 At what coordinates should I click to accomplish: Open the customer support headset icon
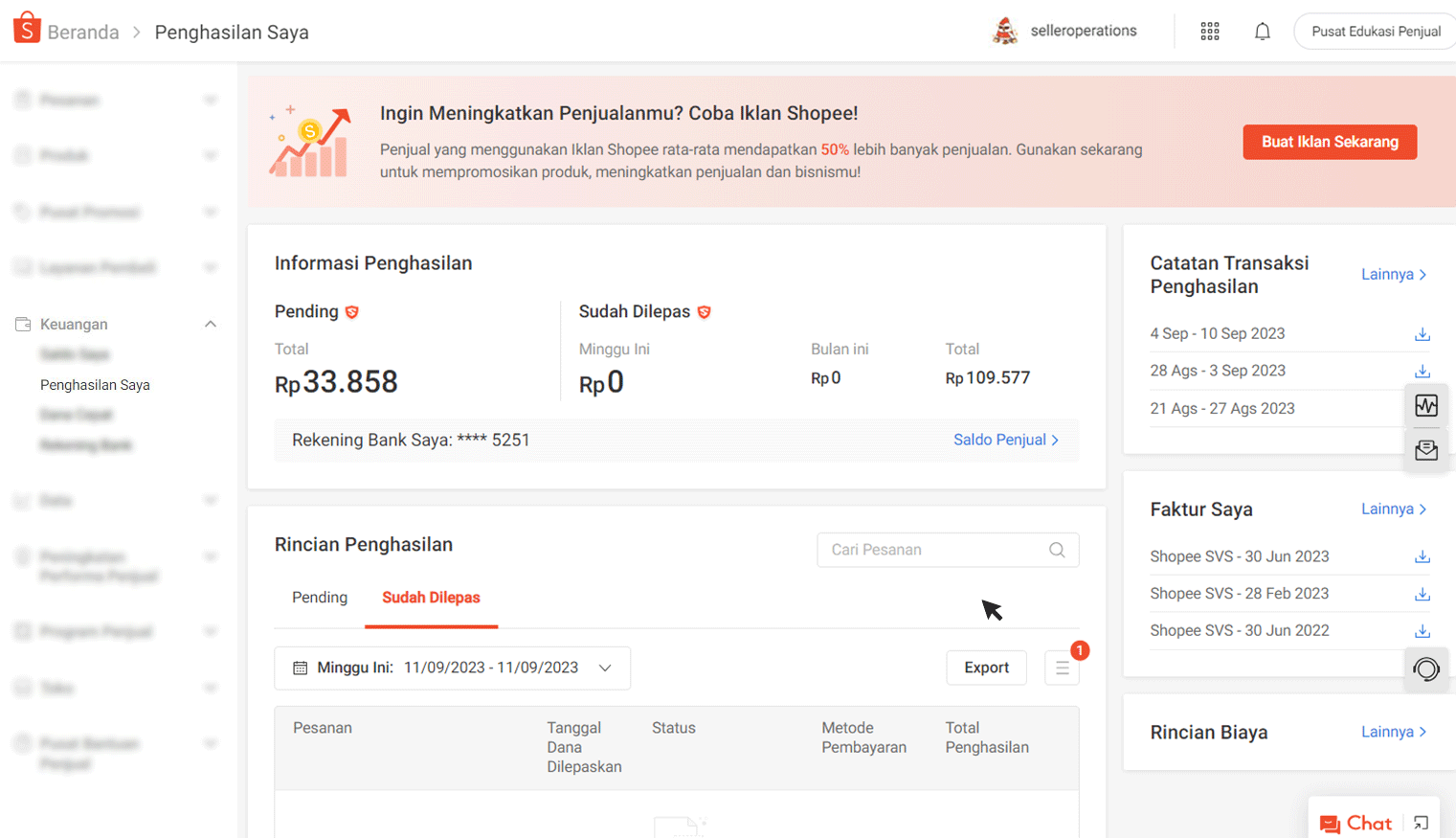coord(1426,668)
